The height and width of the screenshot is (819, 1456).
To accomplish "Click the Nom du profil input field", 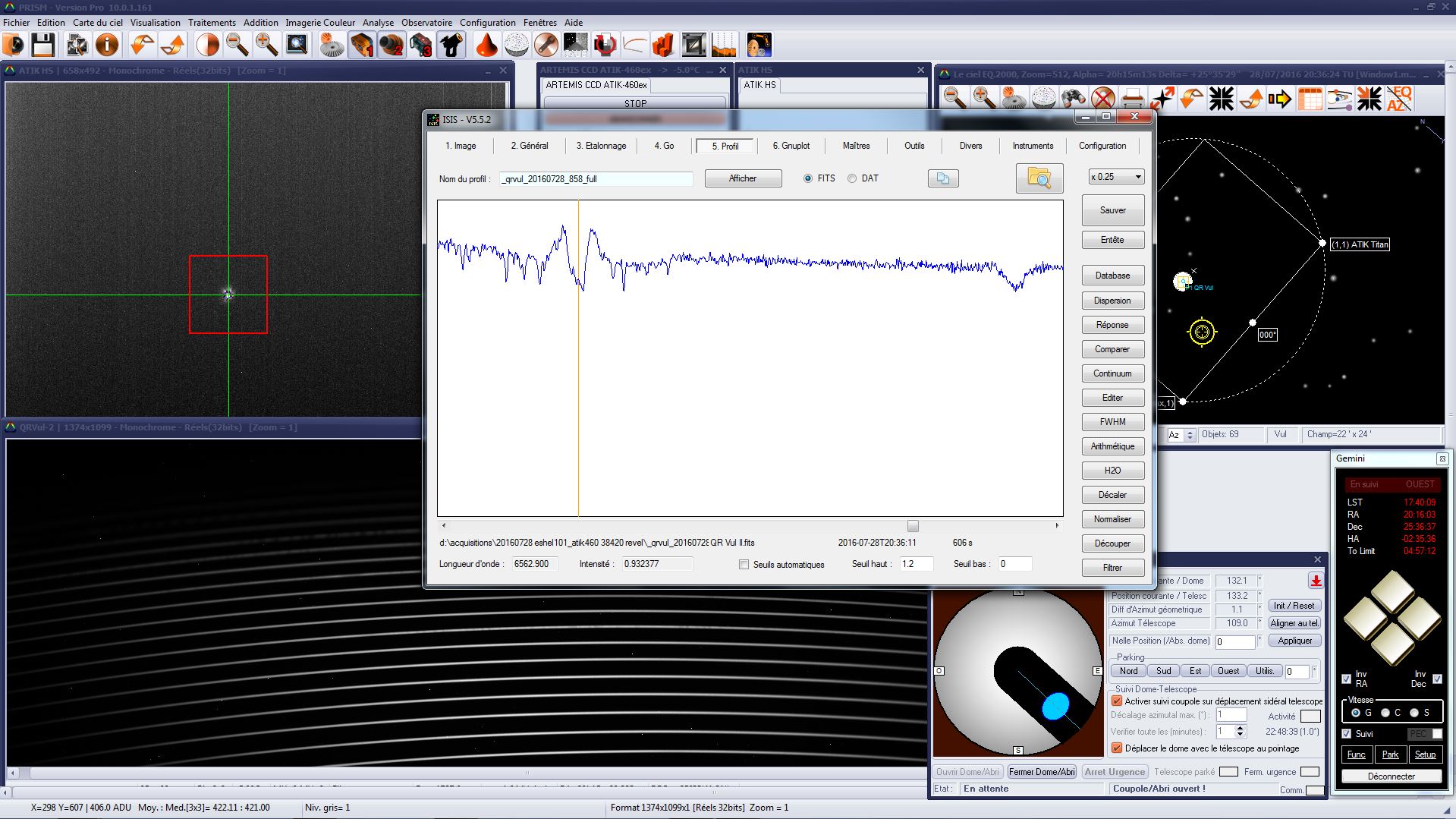I will click(596, 179).
